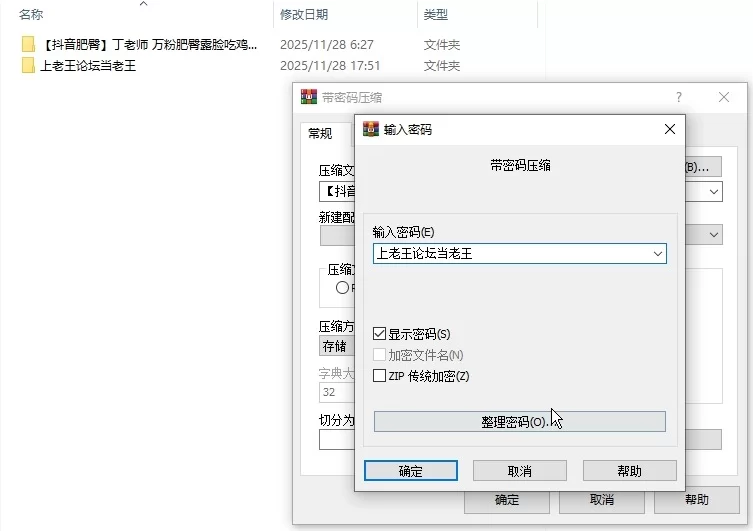
Task: Click the 整理密码 button
Action: (x=519, y=422)
